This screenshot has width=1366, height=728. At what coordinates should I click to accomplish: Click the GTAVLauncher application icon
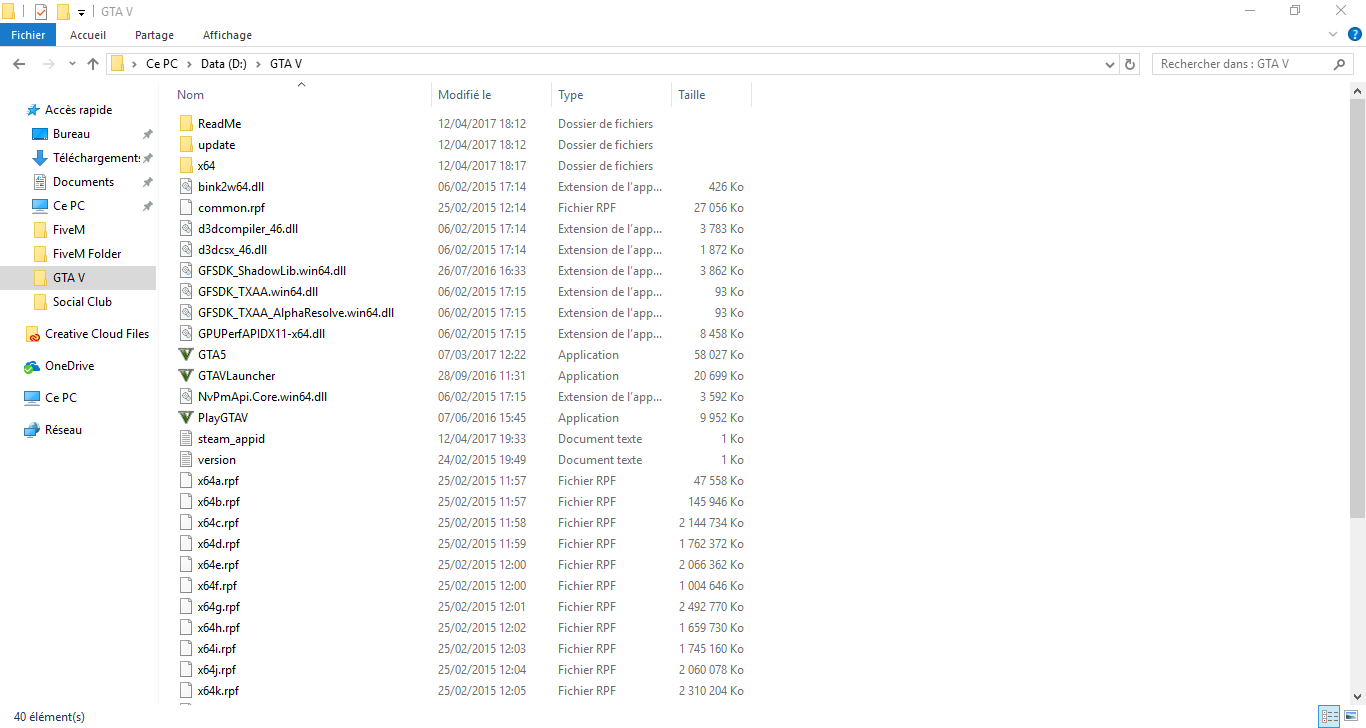click(x=185, y=376)
